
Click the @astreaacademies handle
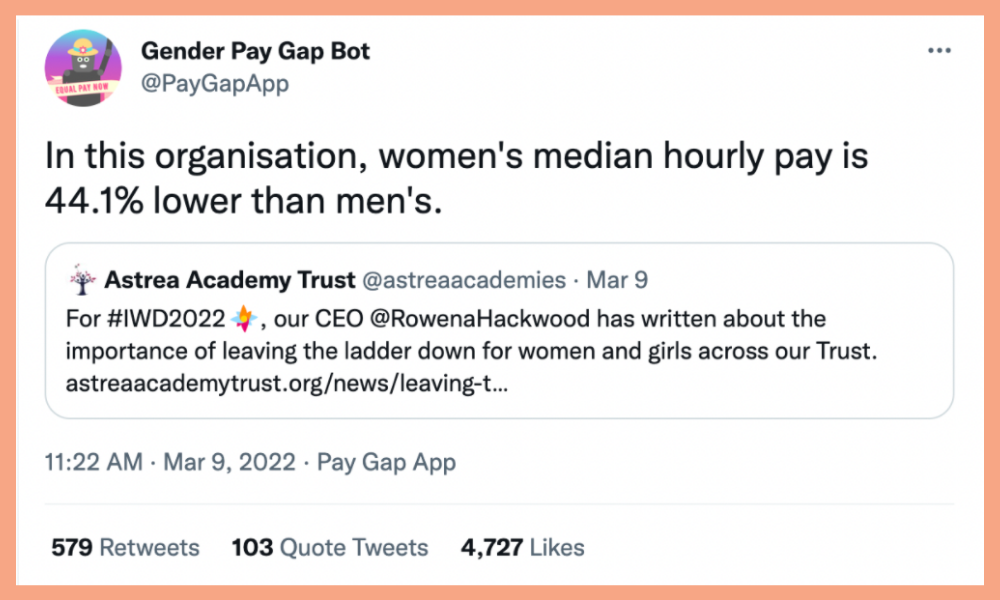[464, 280]
